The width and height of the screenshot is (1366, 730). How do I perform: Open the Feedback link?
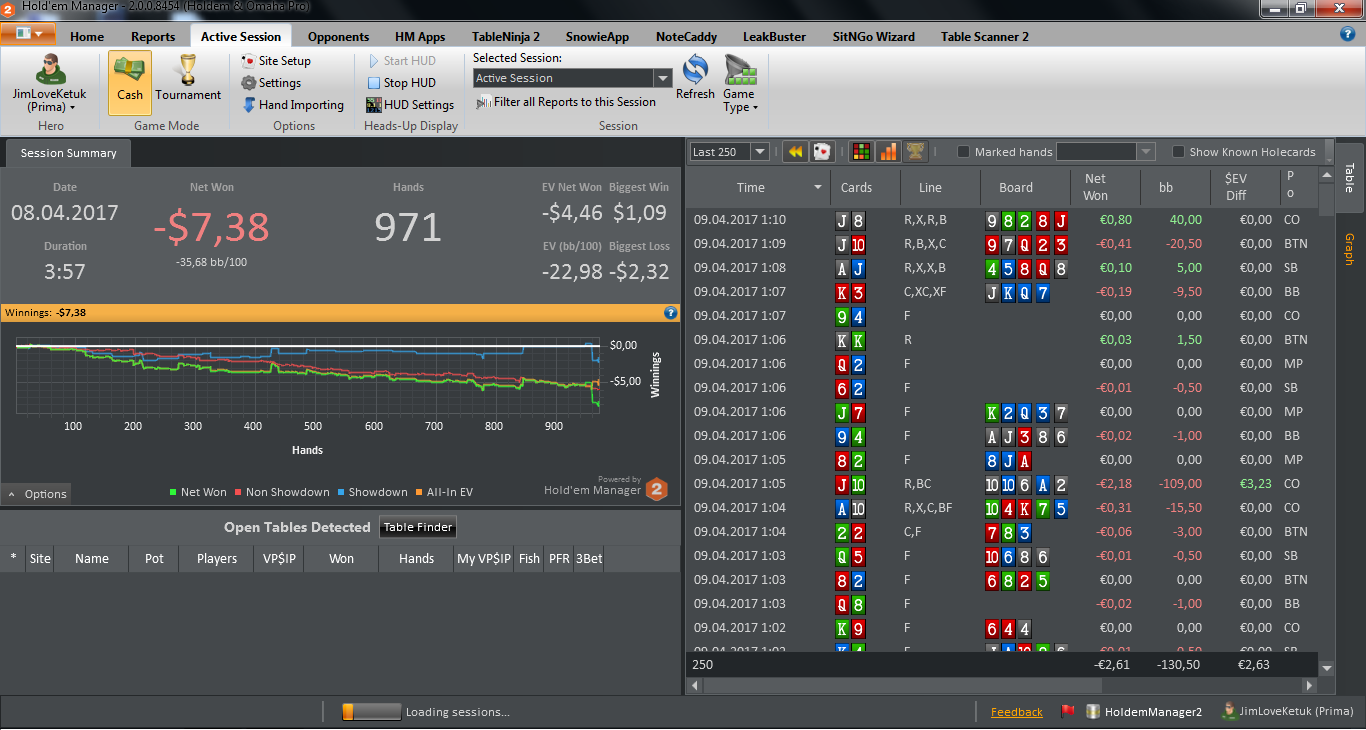pyautogui.click(x=1016, y=712)
